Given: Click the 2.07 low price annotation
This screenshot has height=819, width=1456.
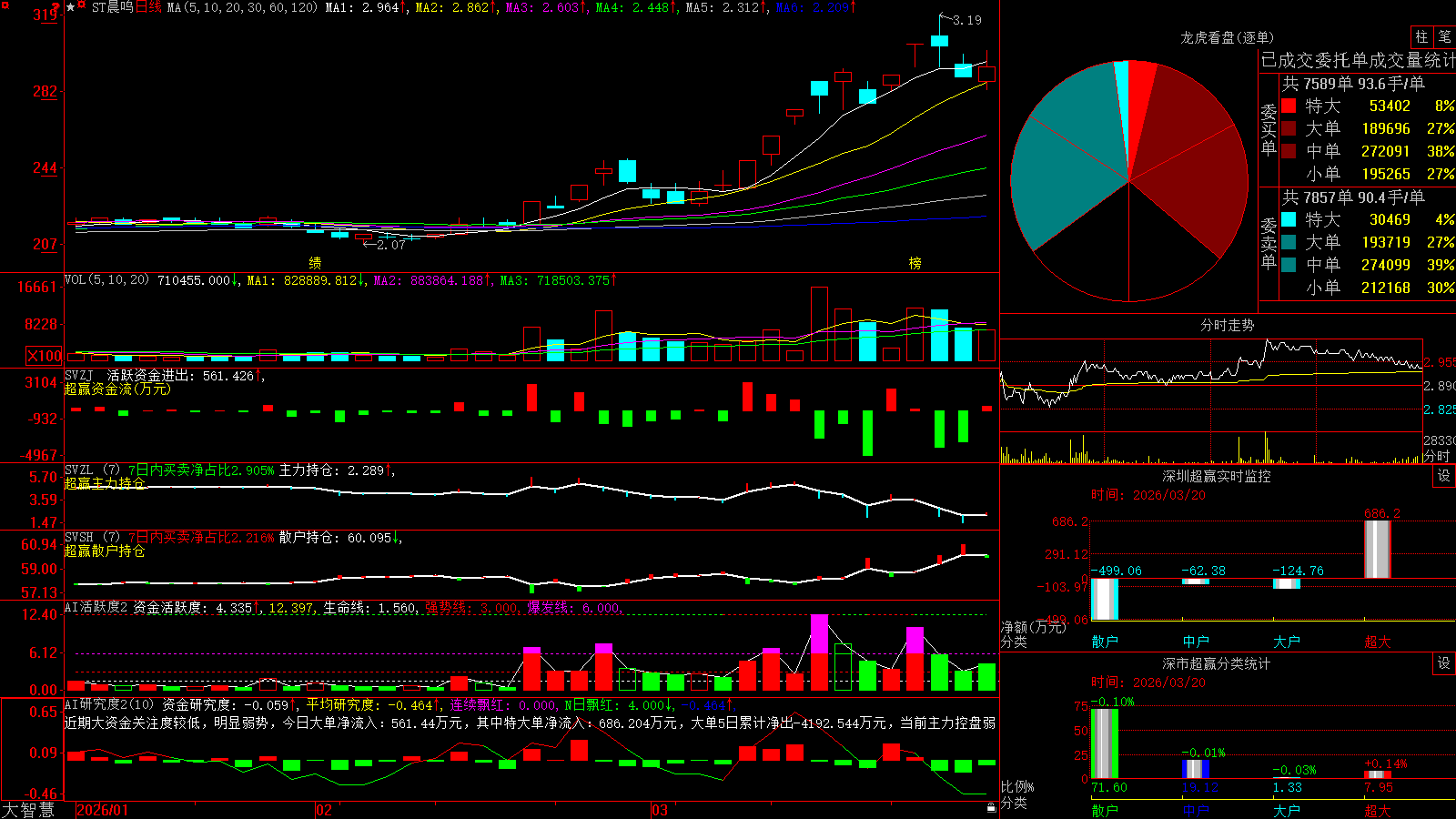Looking at the screenshot, I should point(391,245).
